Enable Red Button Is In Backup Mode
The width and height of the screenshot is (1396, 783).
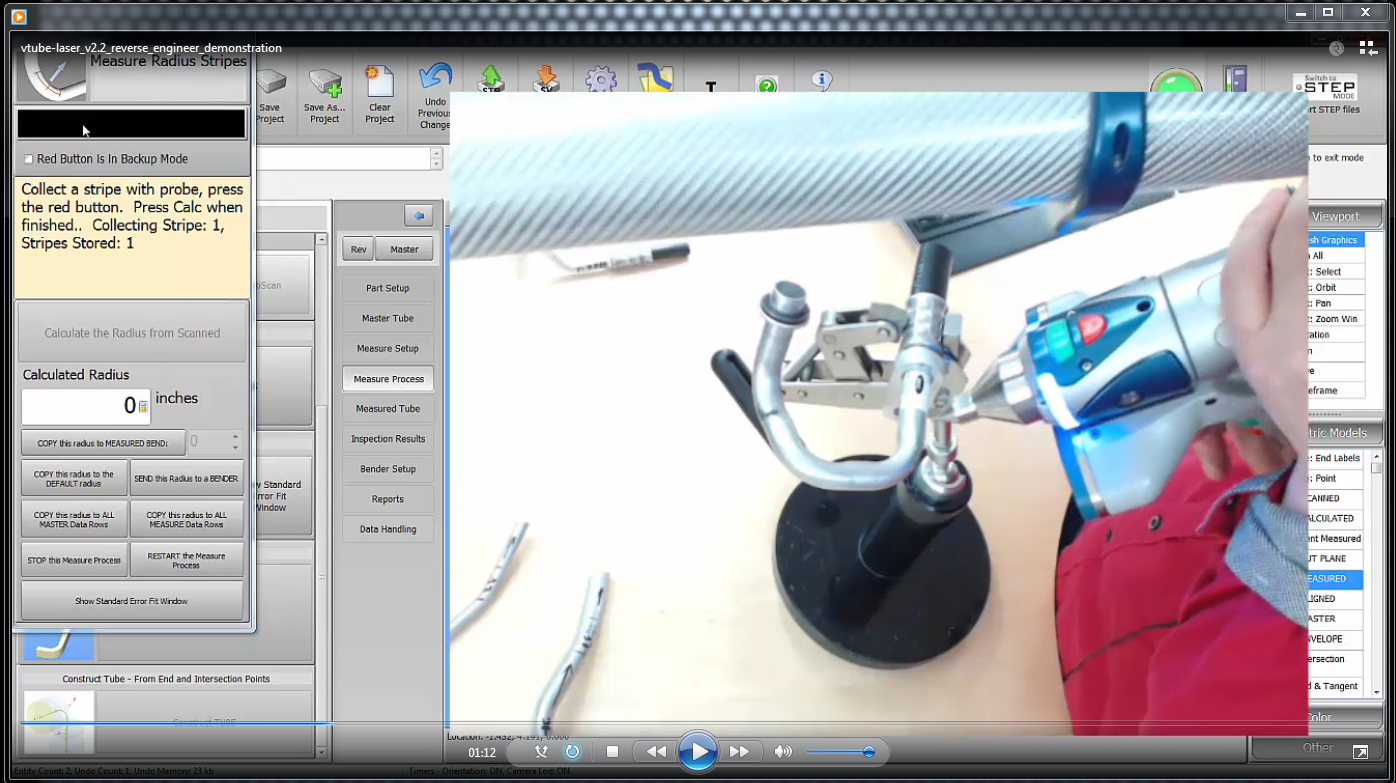[29, 159]
